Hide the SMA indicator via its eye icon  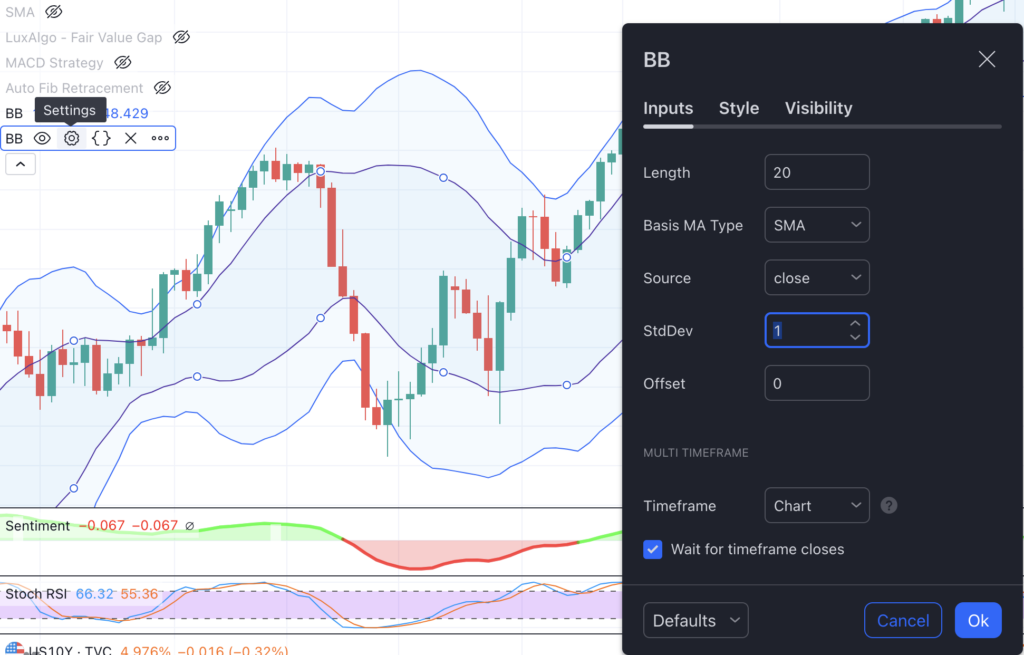pyautogui.click(x=54, y=12)
